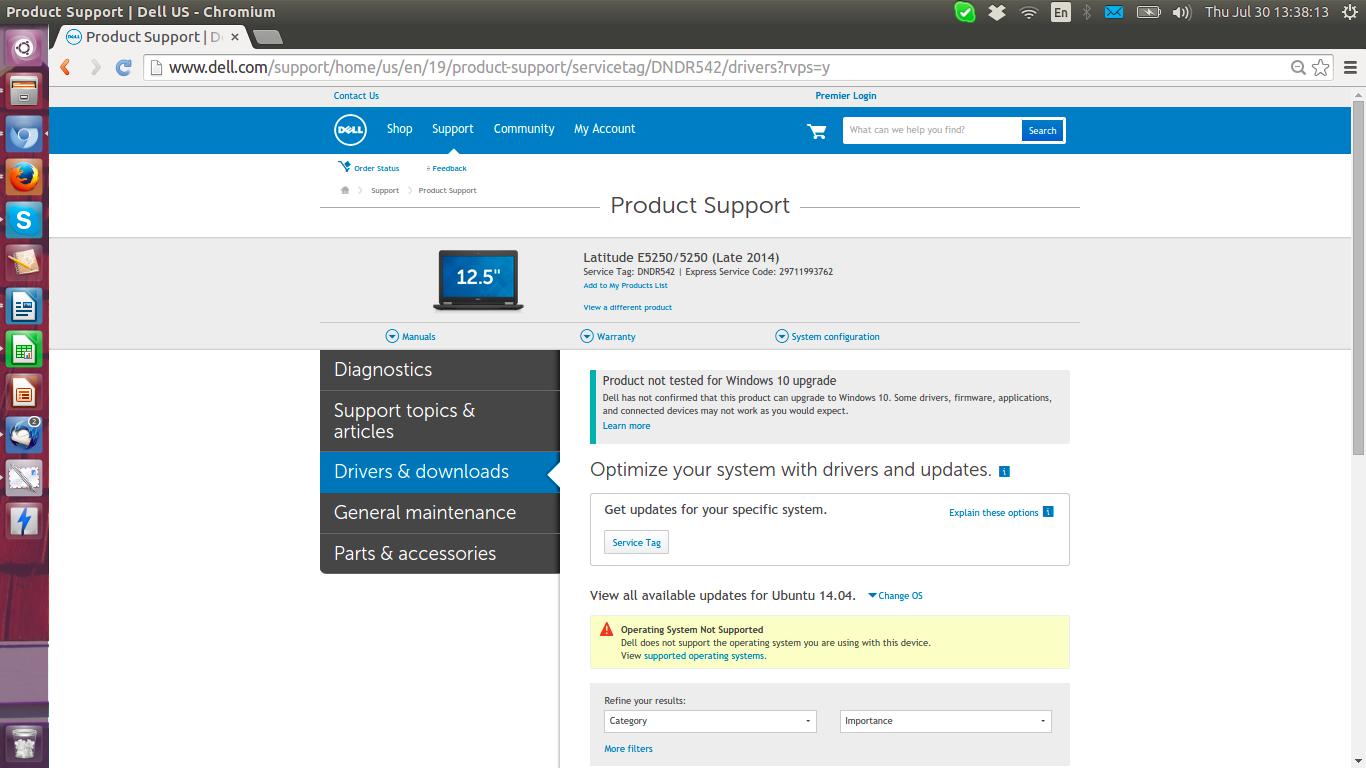Go back to the previous page
This screenshot has height=768, width=1366.
pos(66,67)
